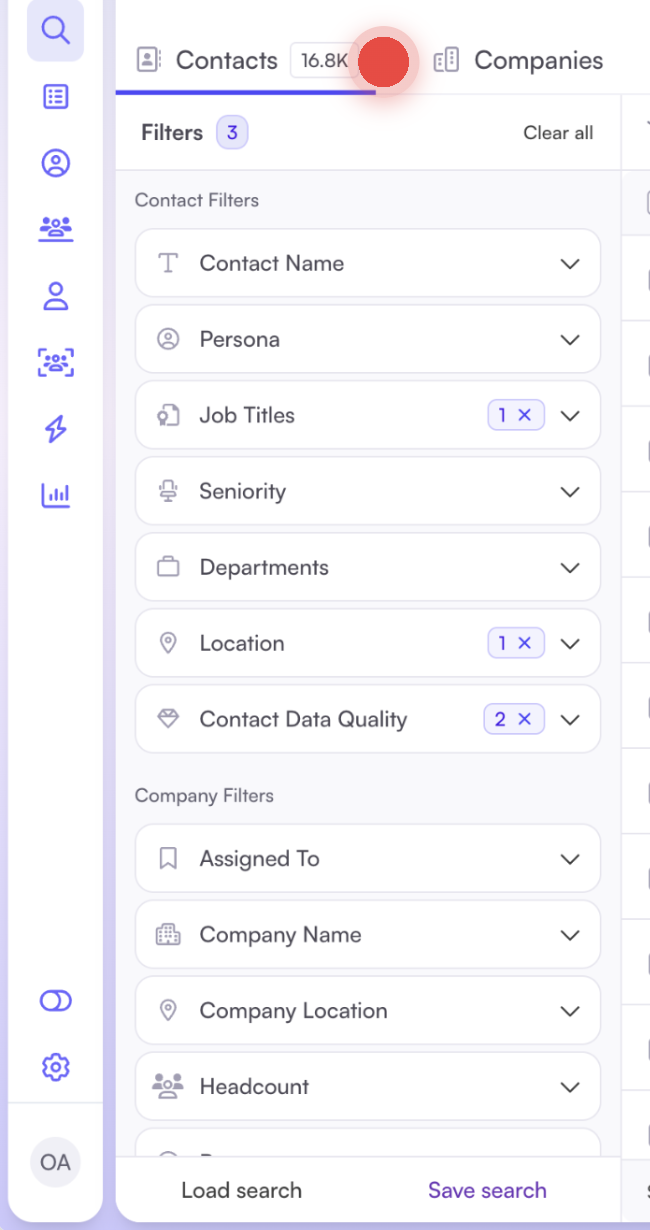Viewport: 650px width, 1230px height.
Task: Click the list view sidebar icon
Action: click(x=56, y=97)
